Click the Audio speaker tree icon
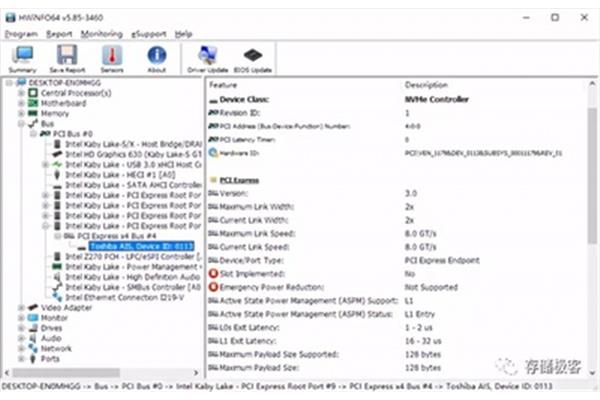 point(33,338)
